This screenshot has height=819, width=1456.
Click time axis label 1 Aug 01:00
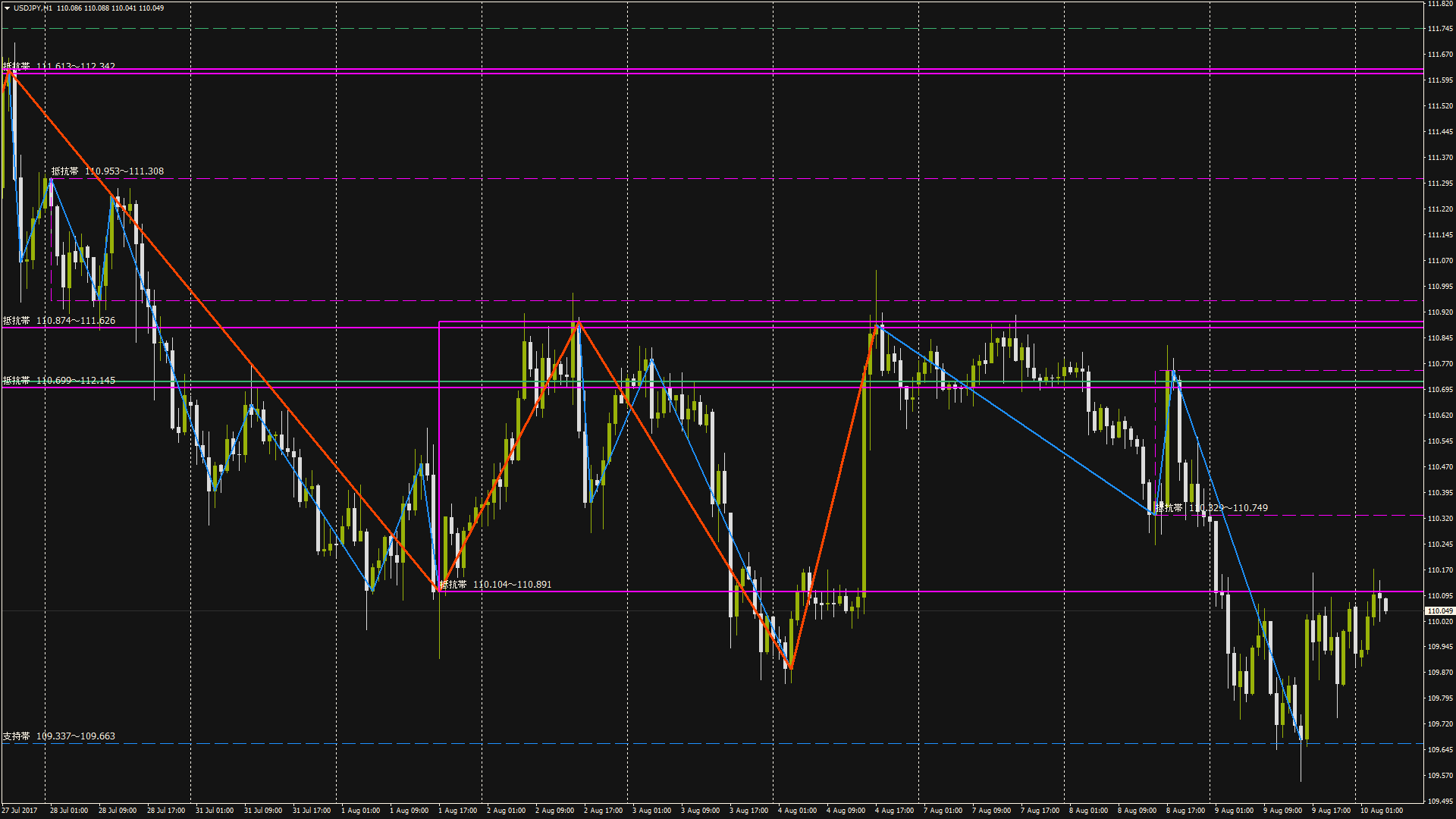pyautogui.click(x=360, y=811)
